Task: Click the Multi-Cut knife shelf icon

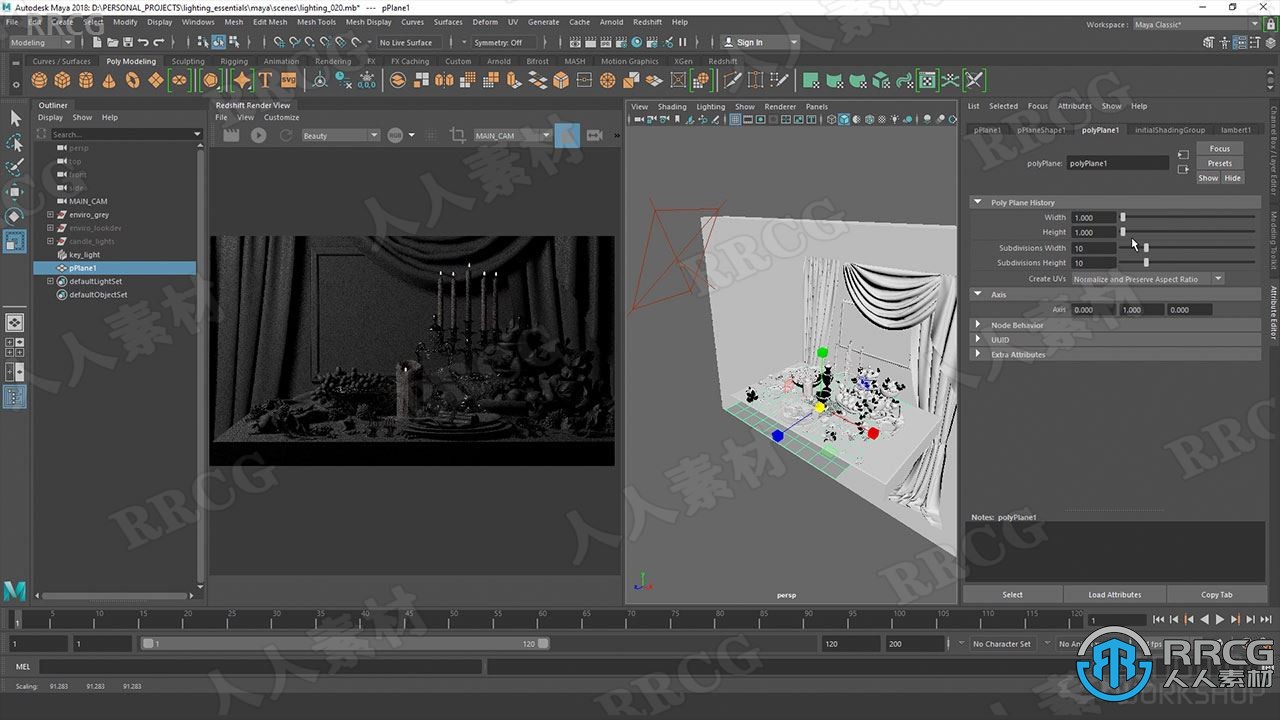Action: pos(732,81)
